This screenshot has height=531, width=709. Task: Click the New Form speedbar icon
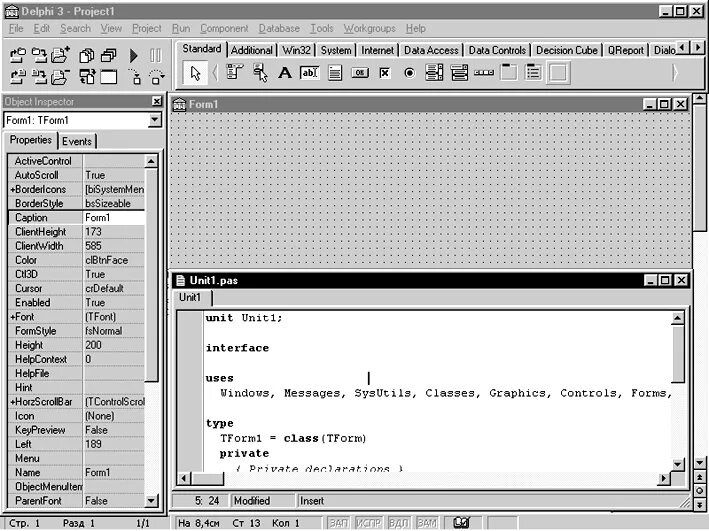pos(109,77)
